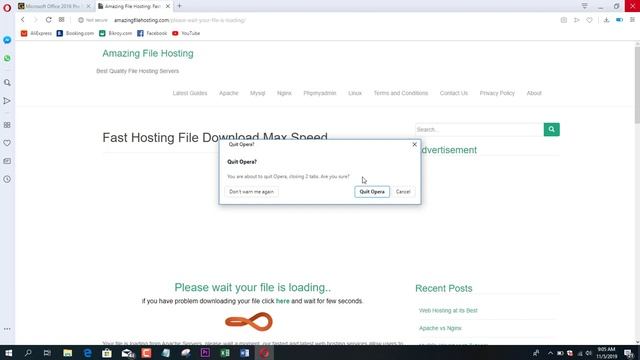Screen dimensions: 640x360
Task: Close the Amazing File Hosting tab
Action: point(168,6)
